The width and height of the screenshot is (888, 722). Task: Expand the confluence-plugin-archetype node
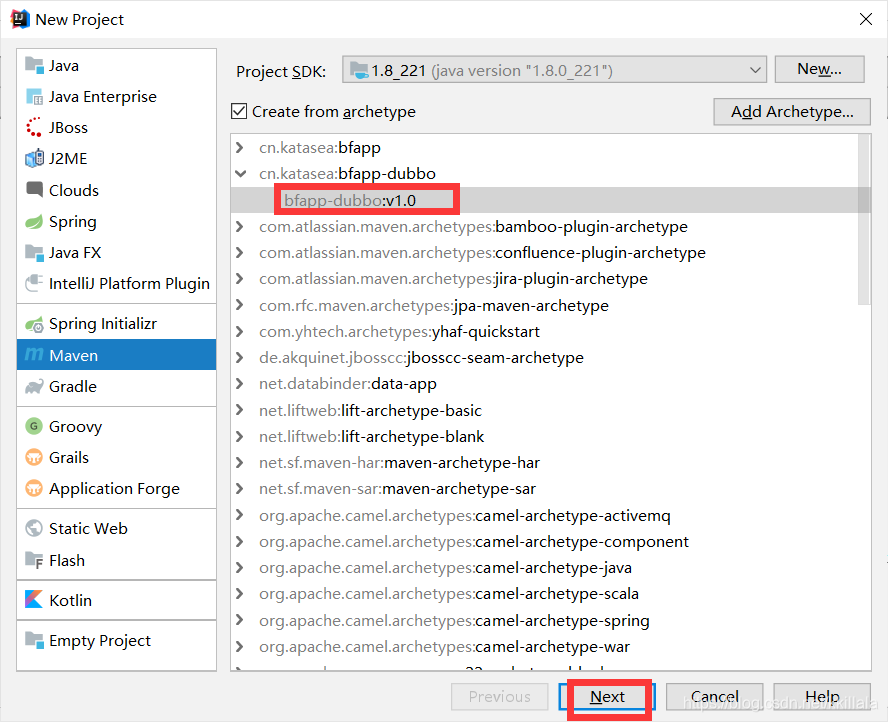tap(240, 253)
